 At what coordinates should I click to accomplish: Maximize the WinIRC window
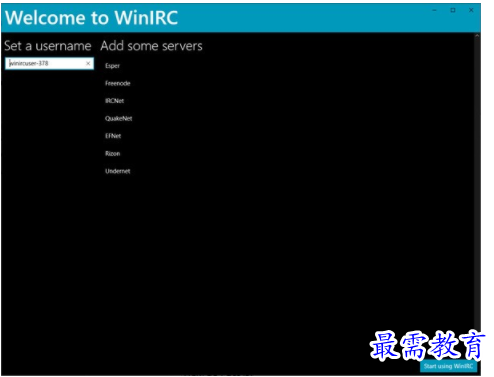(x=453, y=10)
